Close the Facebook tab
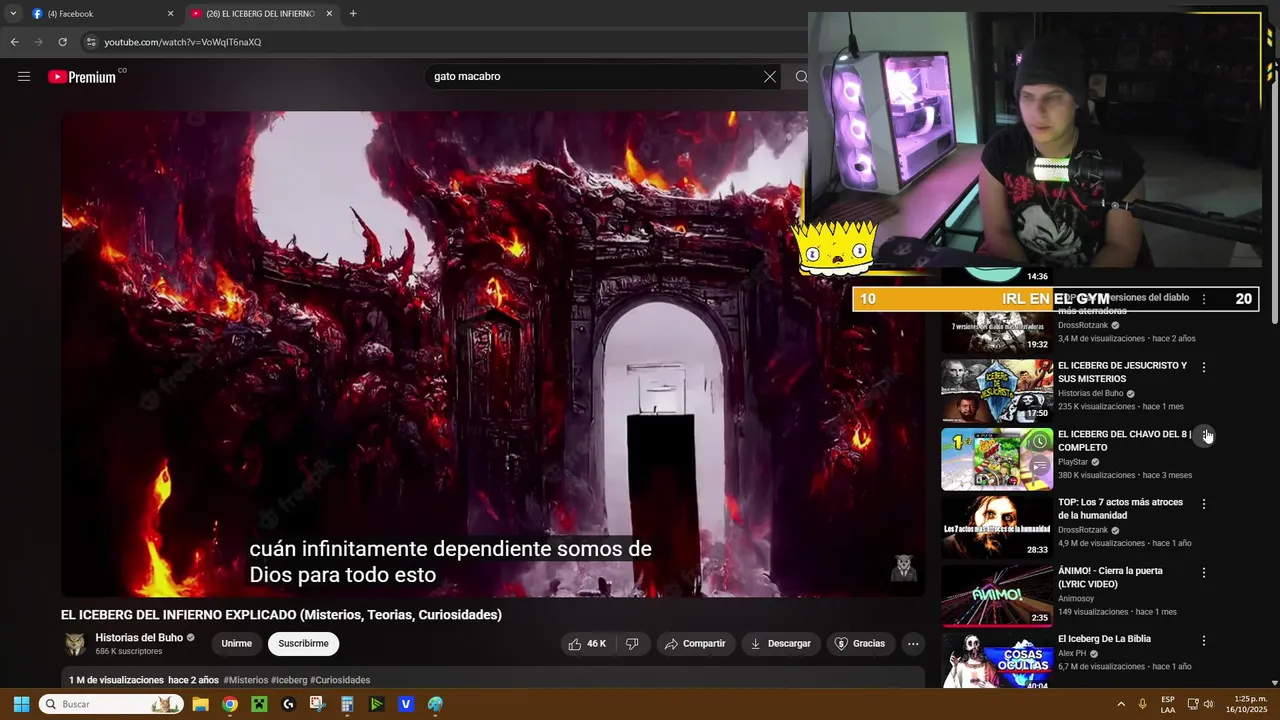 click(x=170, y=14)
